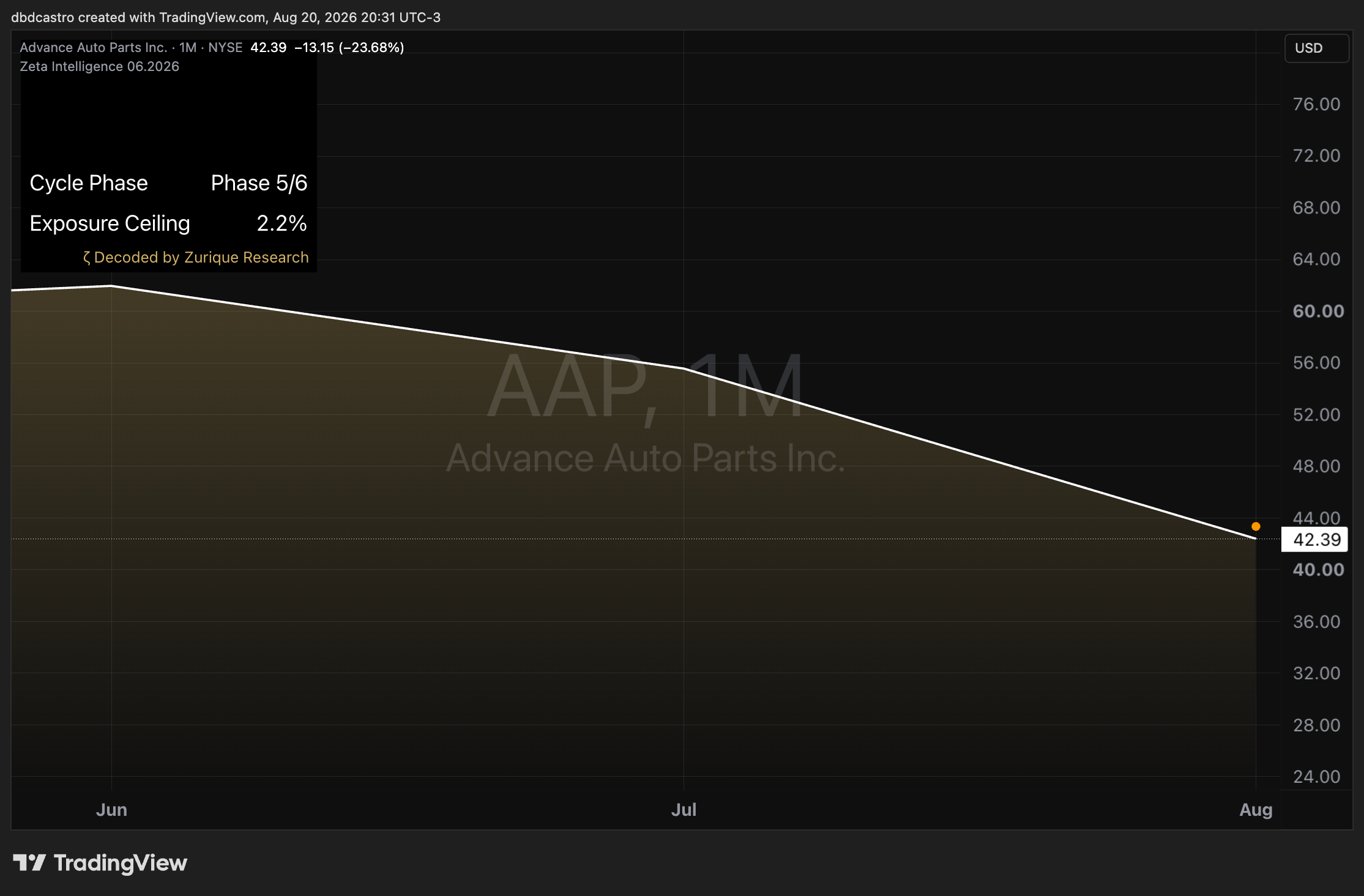The height and width of the screenshot is (896, 1364).
Task: Click the 40.00 price scale label
Action: [x=1318, y=569]
